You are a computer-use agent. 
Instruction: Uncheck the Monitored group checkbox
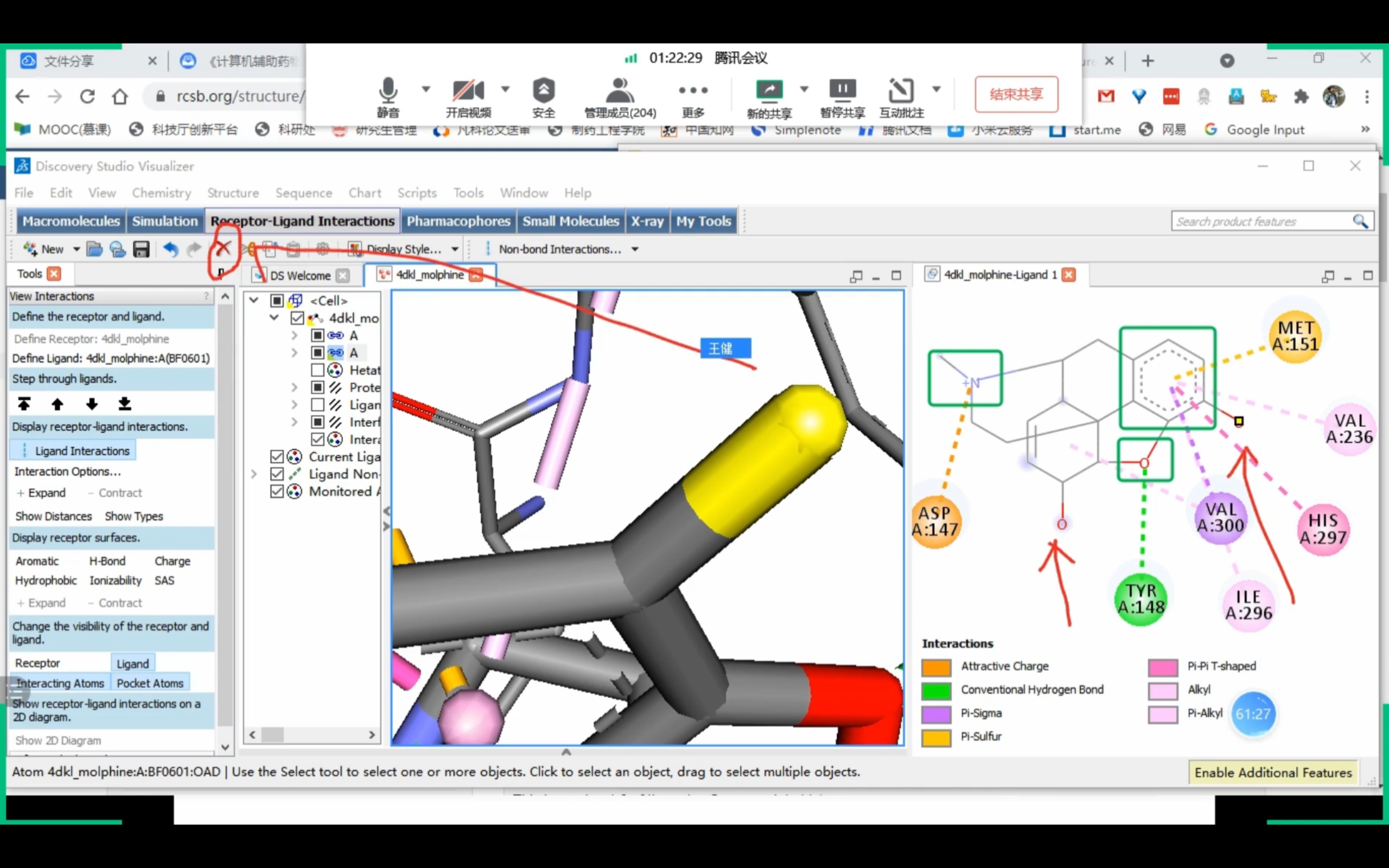pos(277,491)
